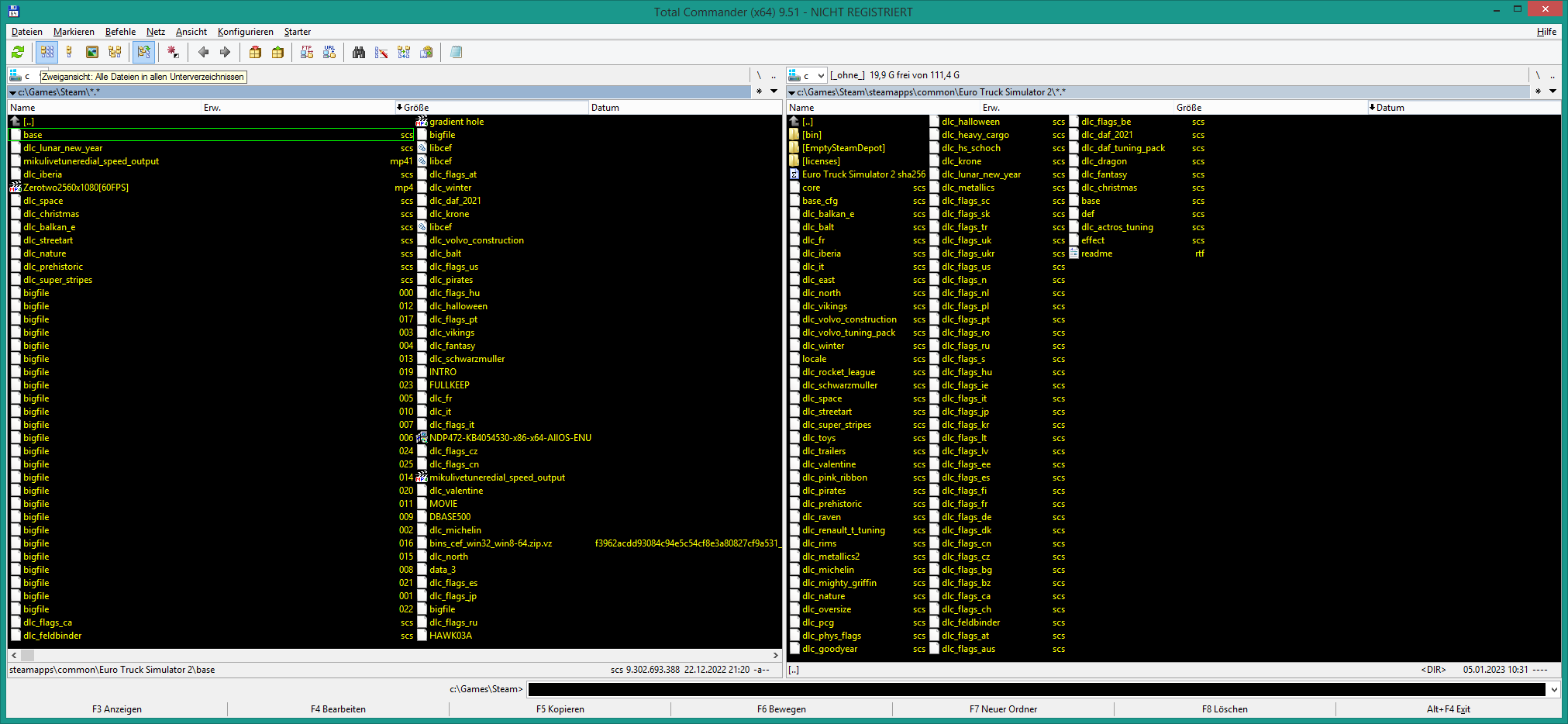Go forward with the right arrow icon
The image size is (1568, 724).
pyautogui.click(x=226, y=52)
